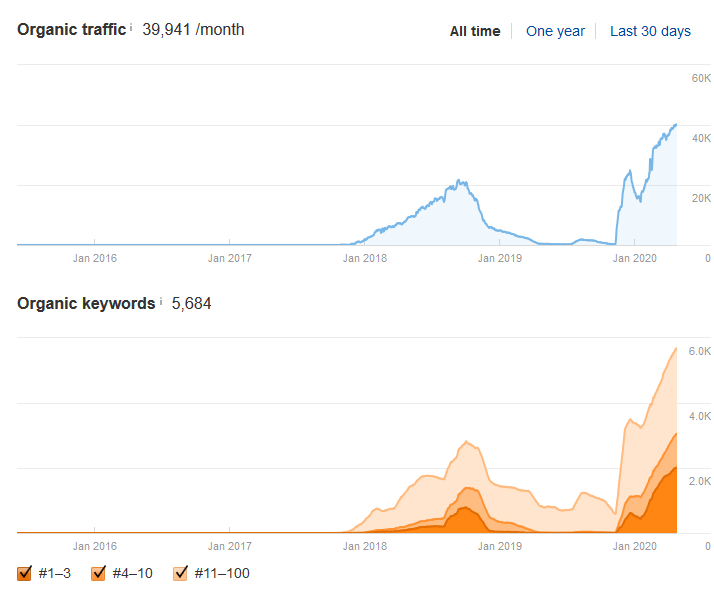714x605 pixels.
Task: Click Jan 2016 label on traffic chart
Action: [95, 258]
